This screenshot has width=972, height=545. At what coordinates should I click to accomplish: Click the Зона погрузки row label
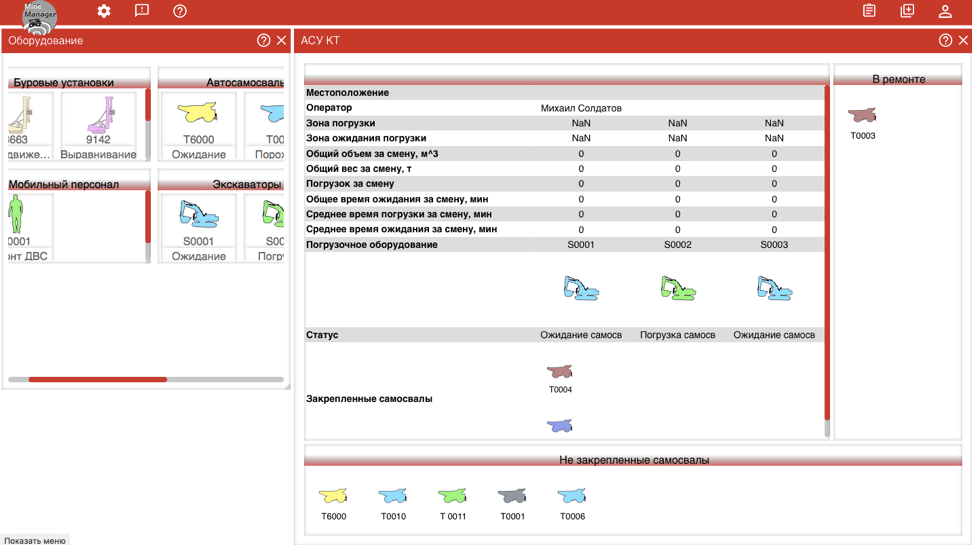pos(340,123)
